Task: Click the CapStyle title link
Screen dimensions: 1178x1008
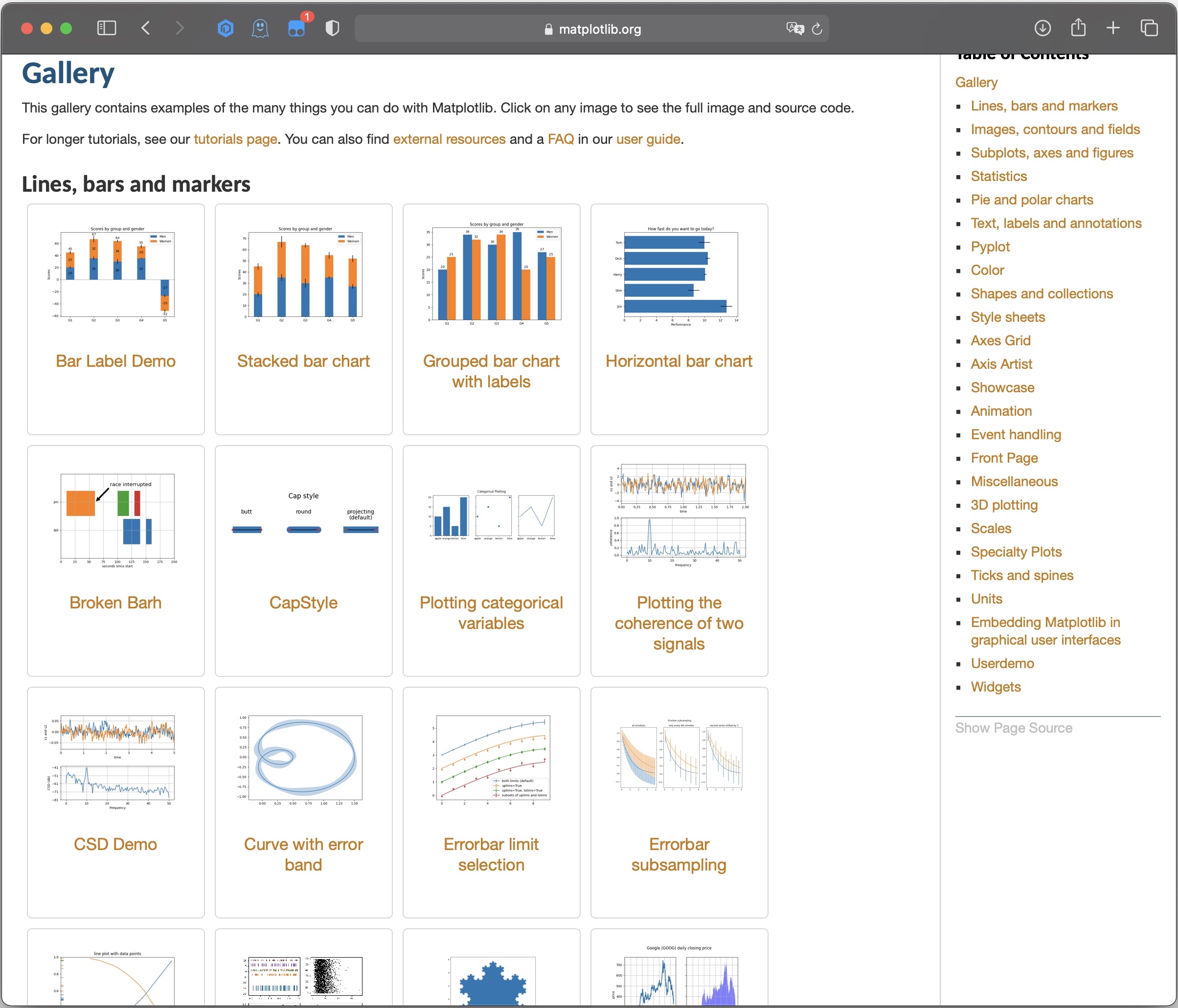Action: point(304,603)
